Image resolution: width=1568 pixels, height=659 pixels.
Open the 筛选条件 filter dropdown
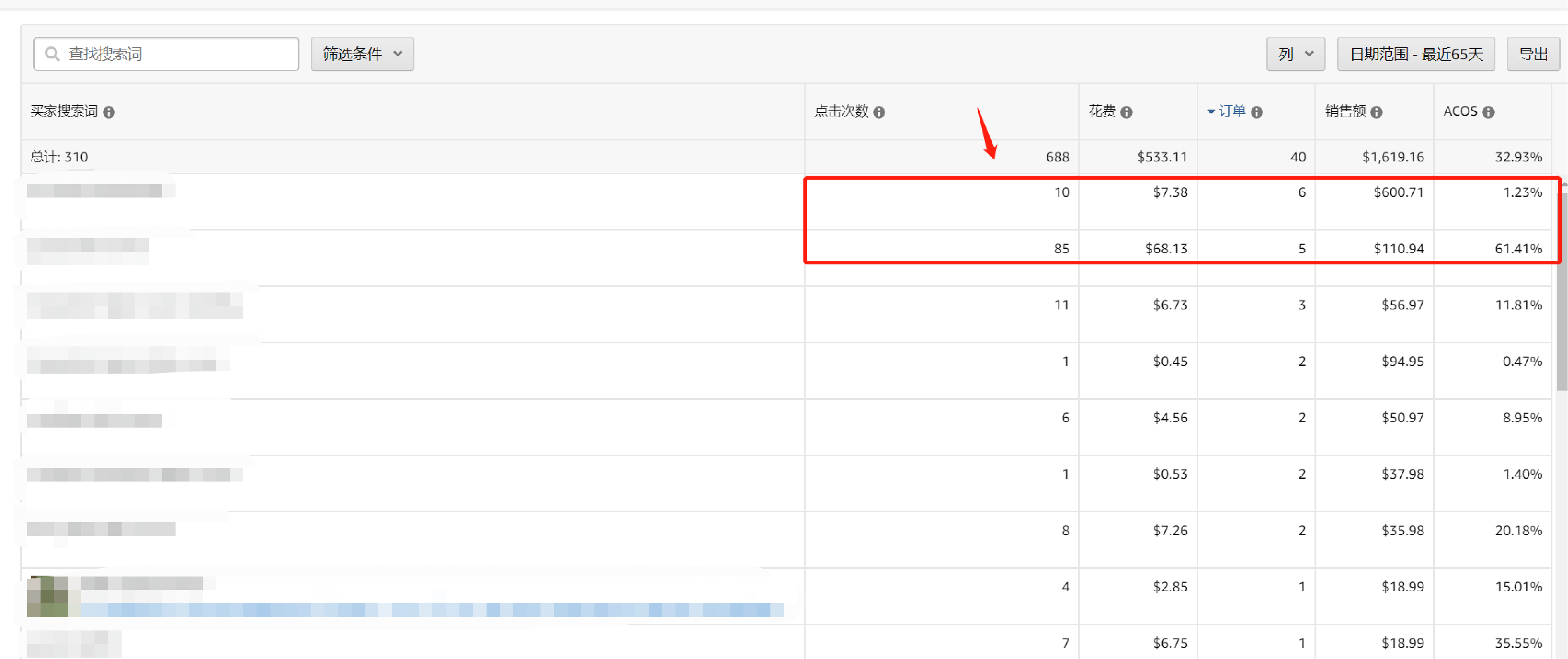coord(362,54)
